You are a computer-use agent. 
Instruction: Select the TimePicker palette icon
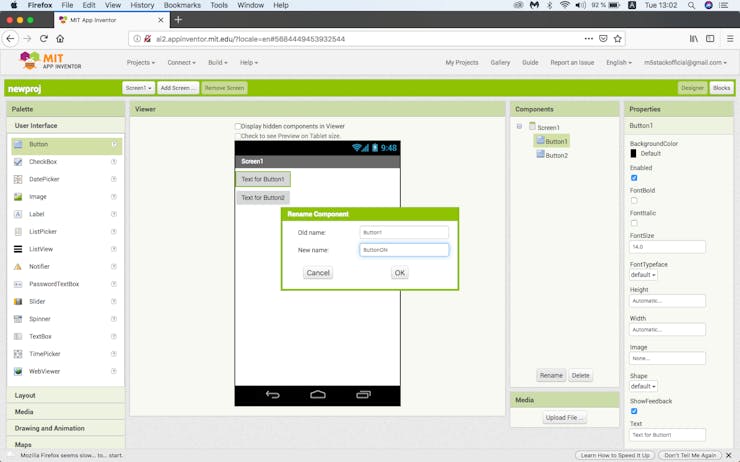click(x=18, y=354)
